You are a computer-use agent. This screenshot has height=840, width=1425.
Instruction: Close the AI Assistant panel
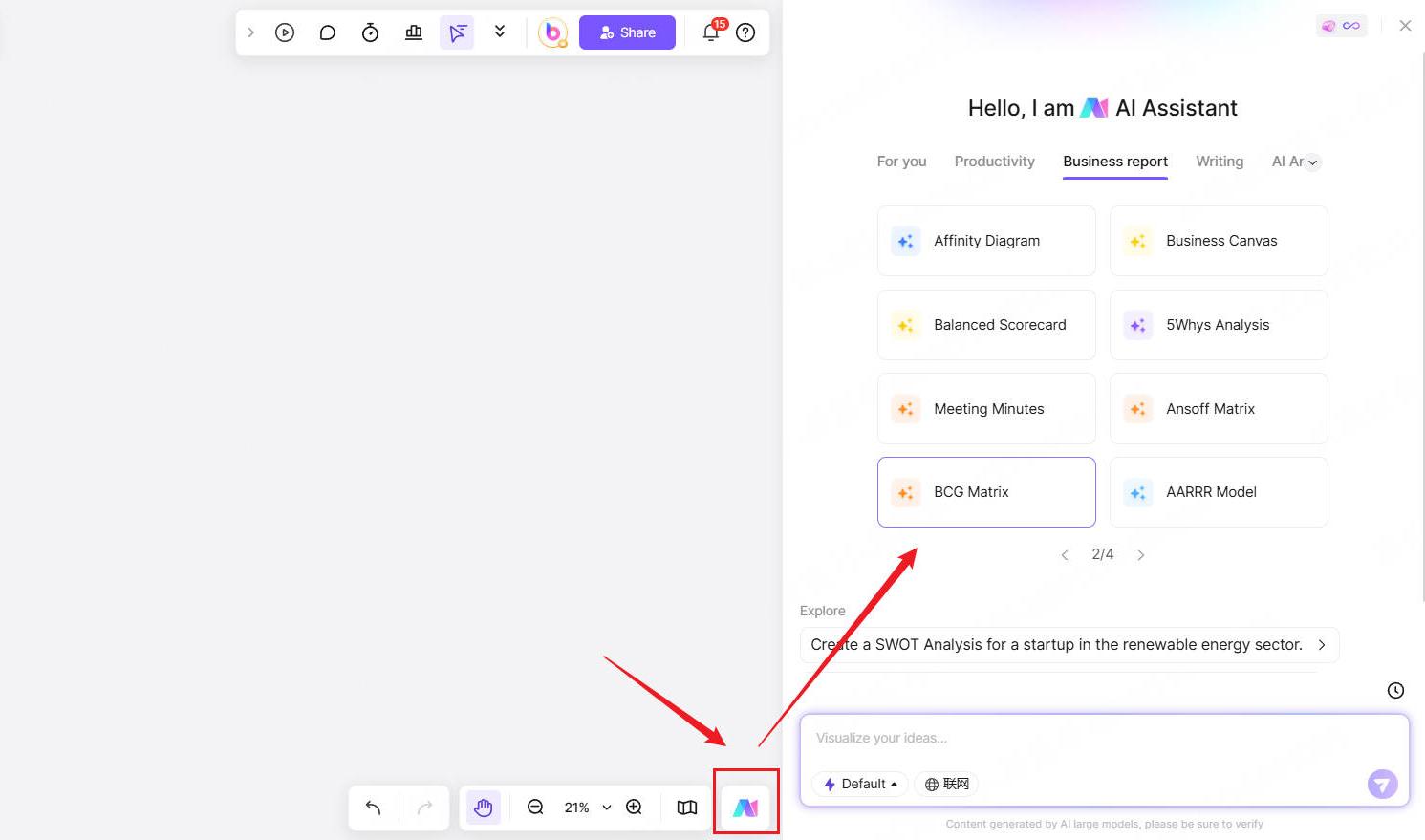[1405, 26]
